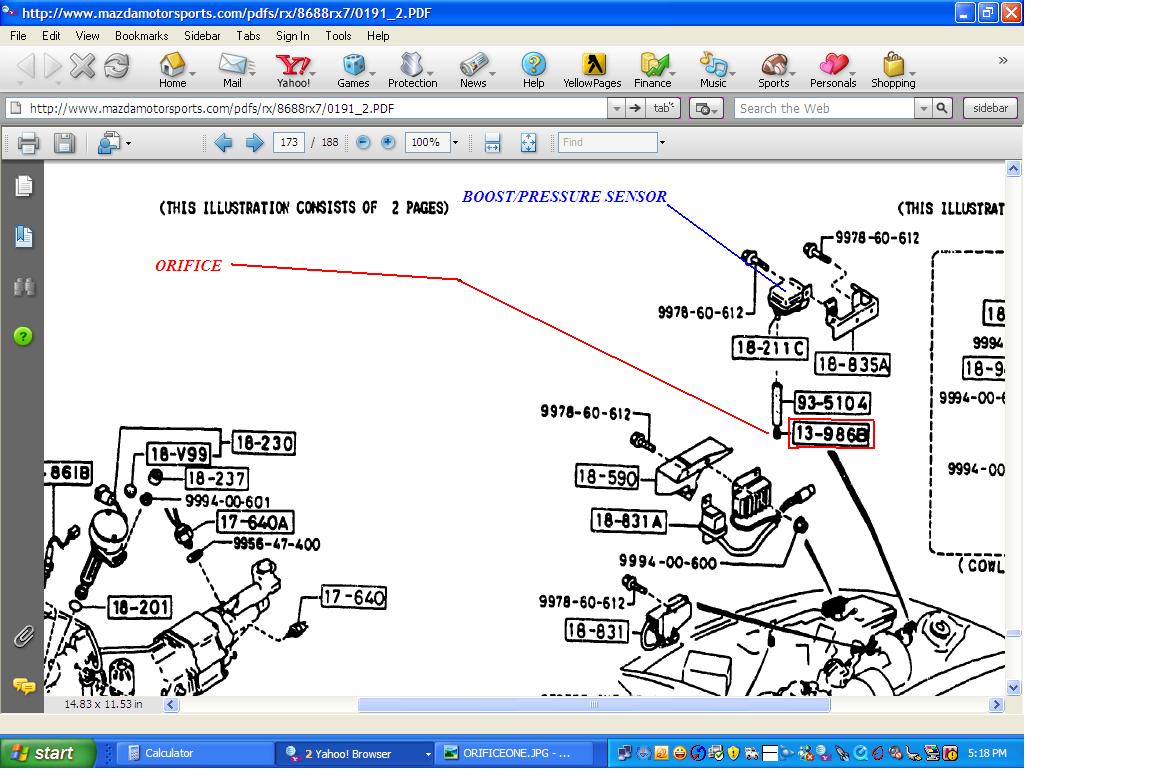The width and height of the screenshot is (1168, 778).
Task: Save a copy using the floppy disk icon
Action: [x=64, y=142]
